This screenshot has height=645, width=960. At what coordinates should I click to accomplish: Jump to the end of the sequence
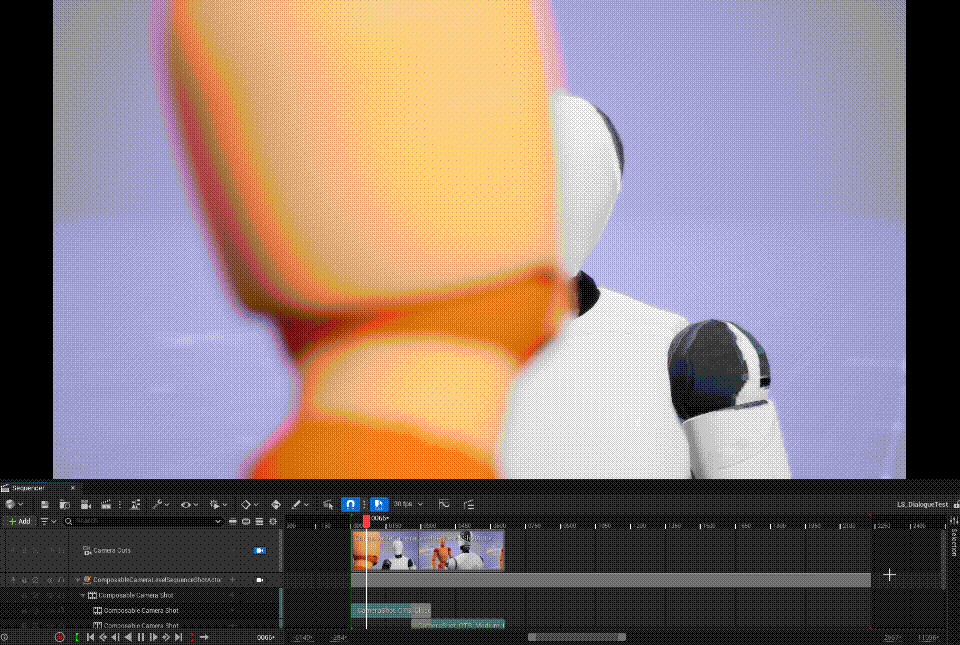(179, 637)
